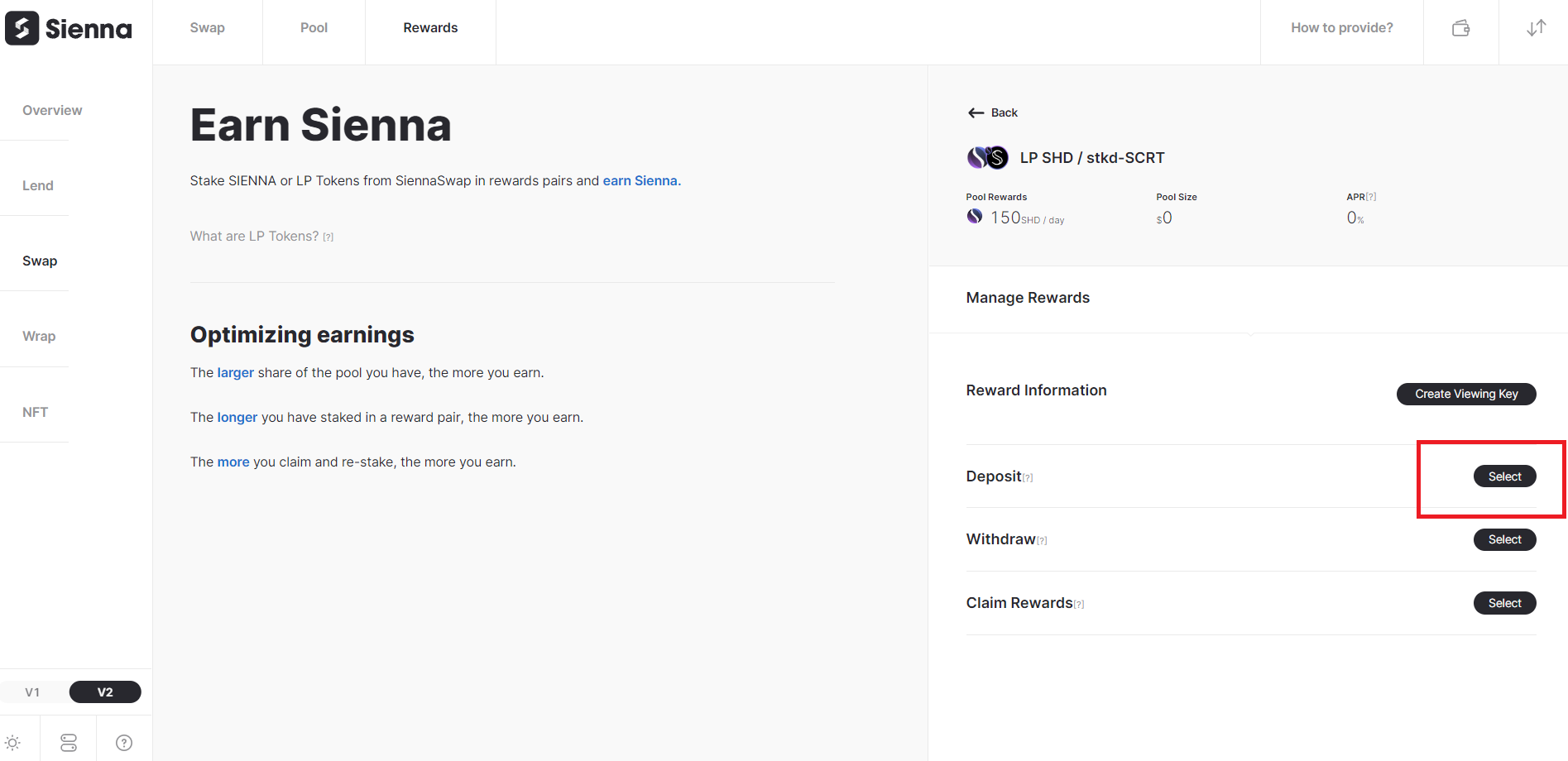Click Select button for Withdraw
This screenshot has height=761, width=1568.
tap(1505, 539)
